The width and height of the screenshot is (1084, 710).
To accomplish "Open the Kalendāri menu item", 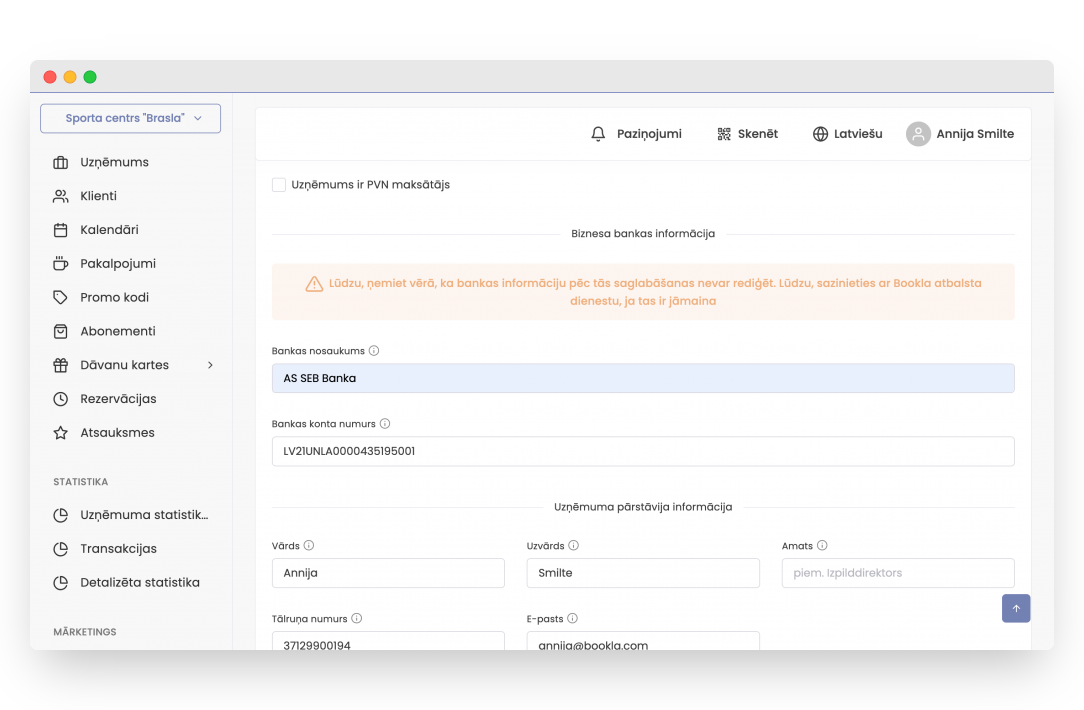I will (109, 230).
